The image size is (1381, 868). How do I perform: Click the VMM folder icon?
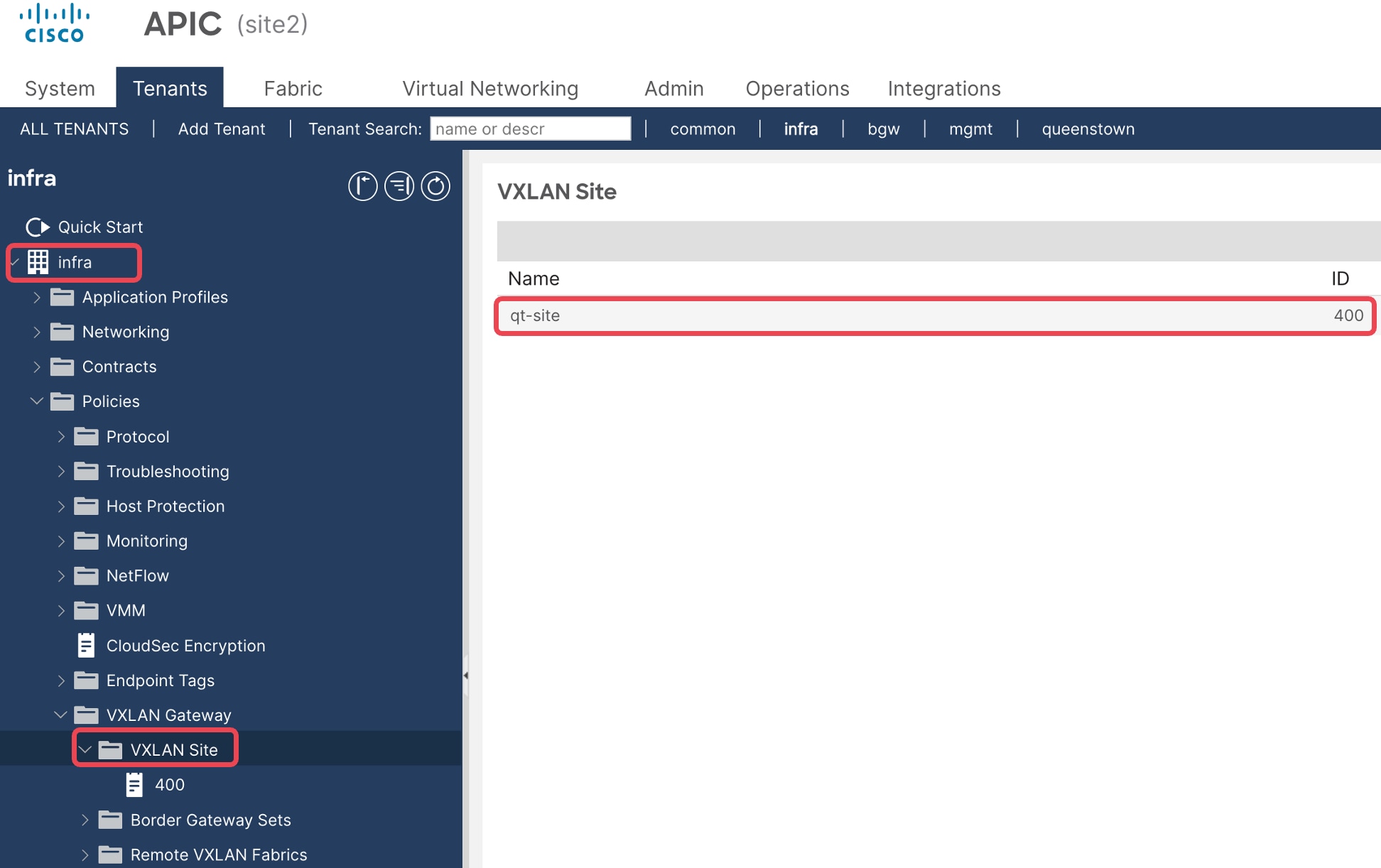point(87,610)
